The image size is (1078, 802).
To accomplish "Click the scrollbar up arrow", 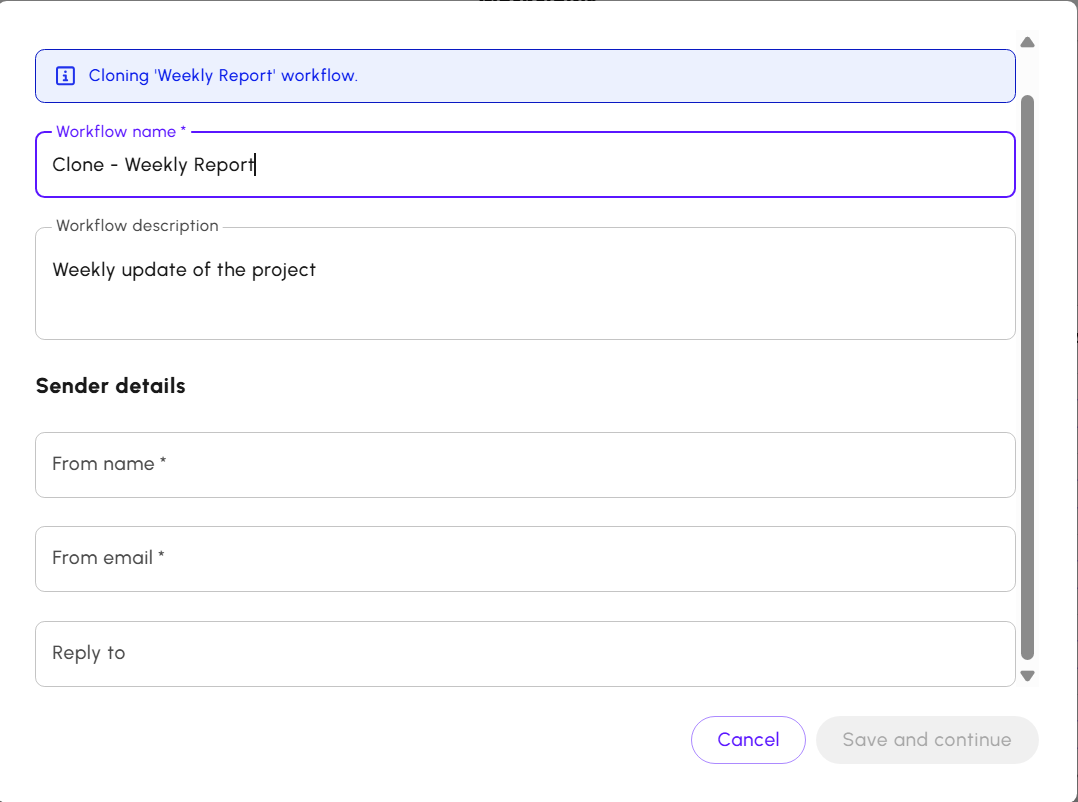I will coord(1027,42).
